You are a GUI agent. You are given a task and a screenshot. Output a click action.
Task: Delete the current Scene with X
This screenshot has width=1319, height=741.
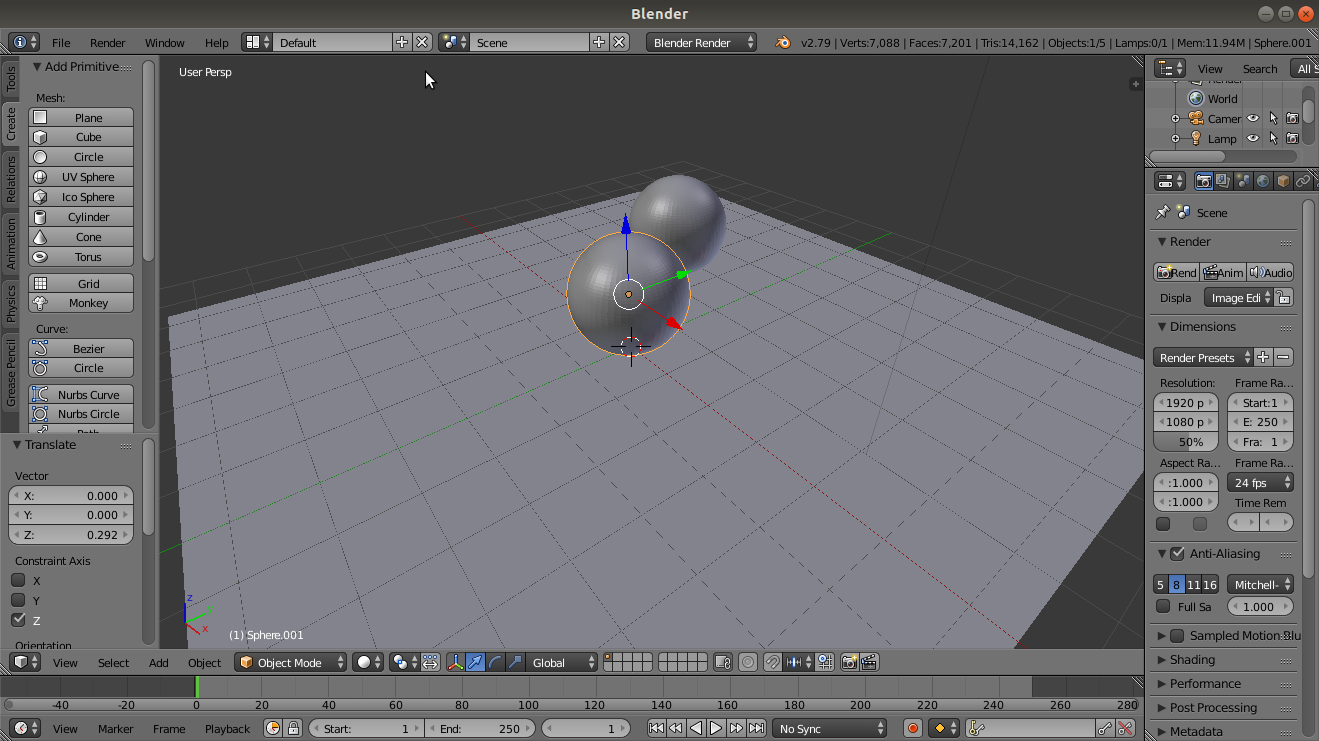pos(619,42)
